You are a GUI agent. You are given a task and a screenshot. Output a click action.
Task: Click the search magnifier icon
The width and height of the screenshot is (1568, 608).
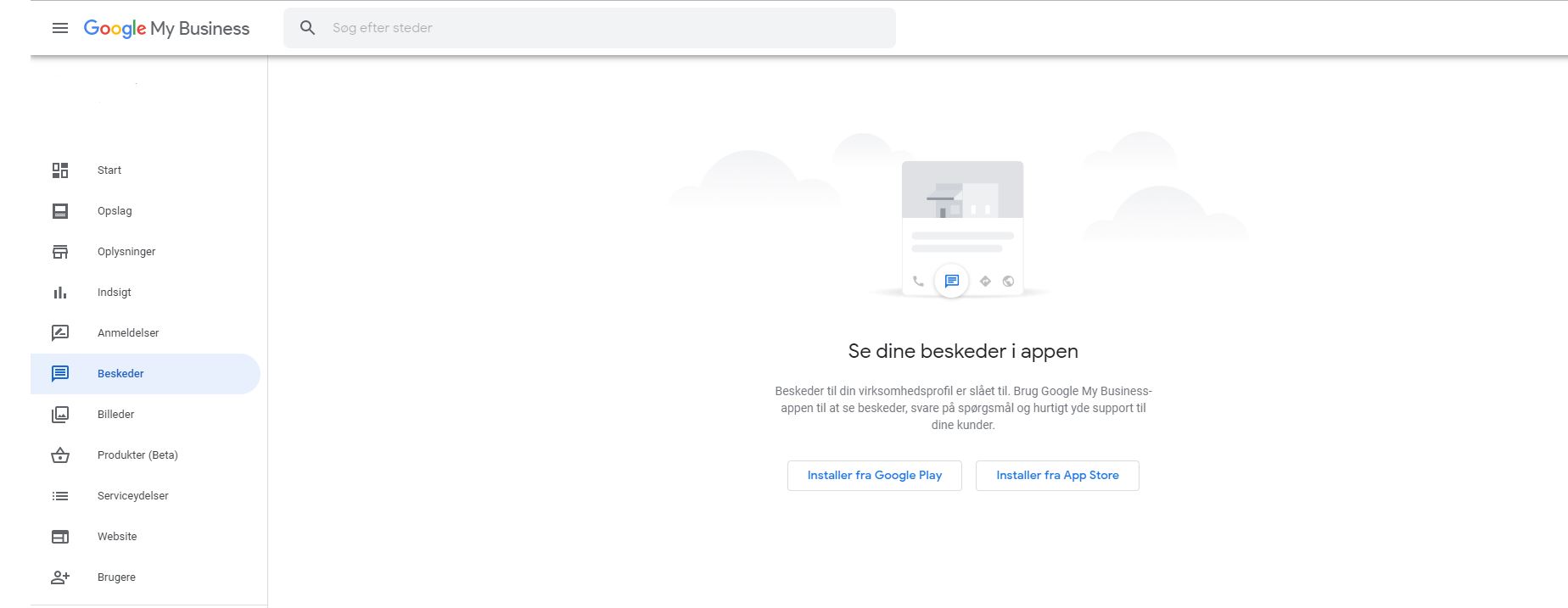pos(308,28)
